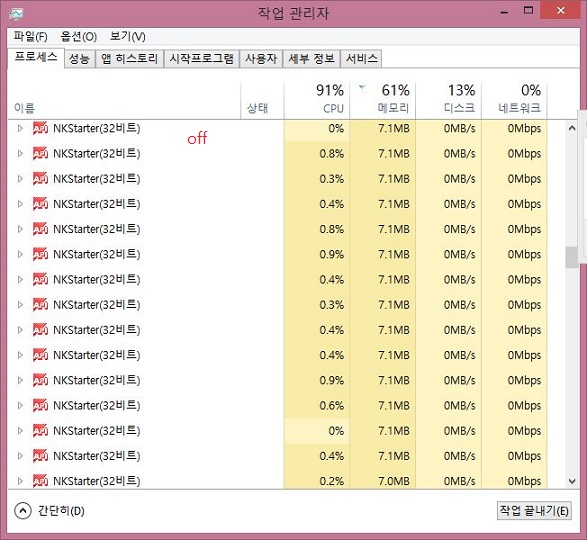Click the 7.0MB memory cell

383,481
